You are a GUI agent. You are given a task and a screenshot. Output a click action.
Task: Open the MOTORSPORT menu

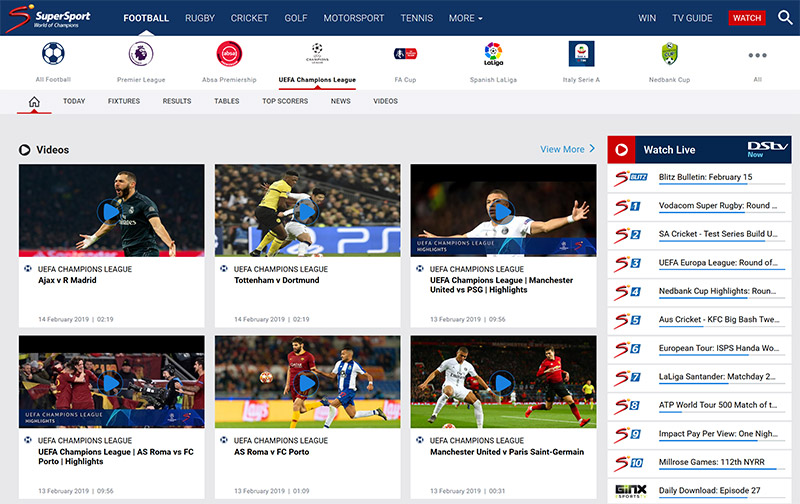click(x=354, y=18)
